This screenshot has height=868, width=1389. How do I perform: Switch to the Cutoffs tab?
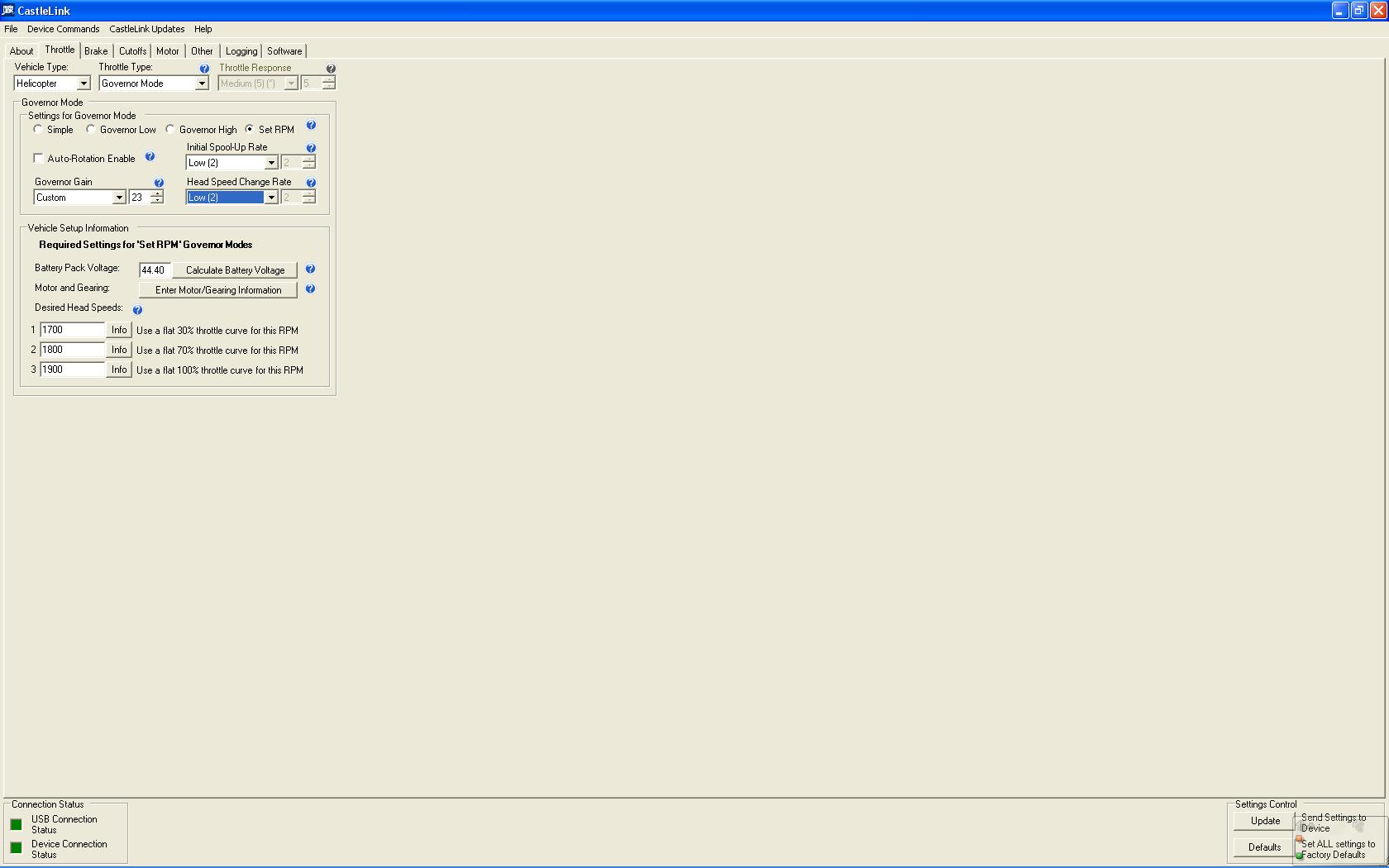(132, 51)
